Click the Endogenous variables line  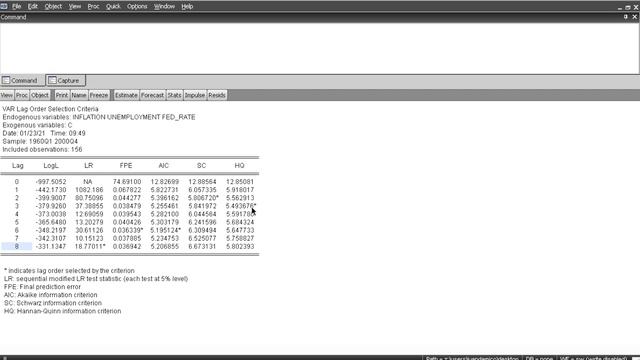(x=99, y=117)
